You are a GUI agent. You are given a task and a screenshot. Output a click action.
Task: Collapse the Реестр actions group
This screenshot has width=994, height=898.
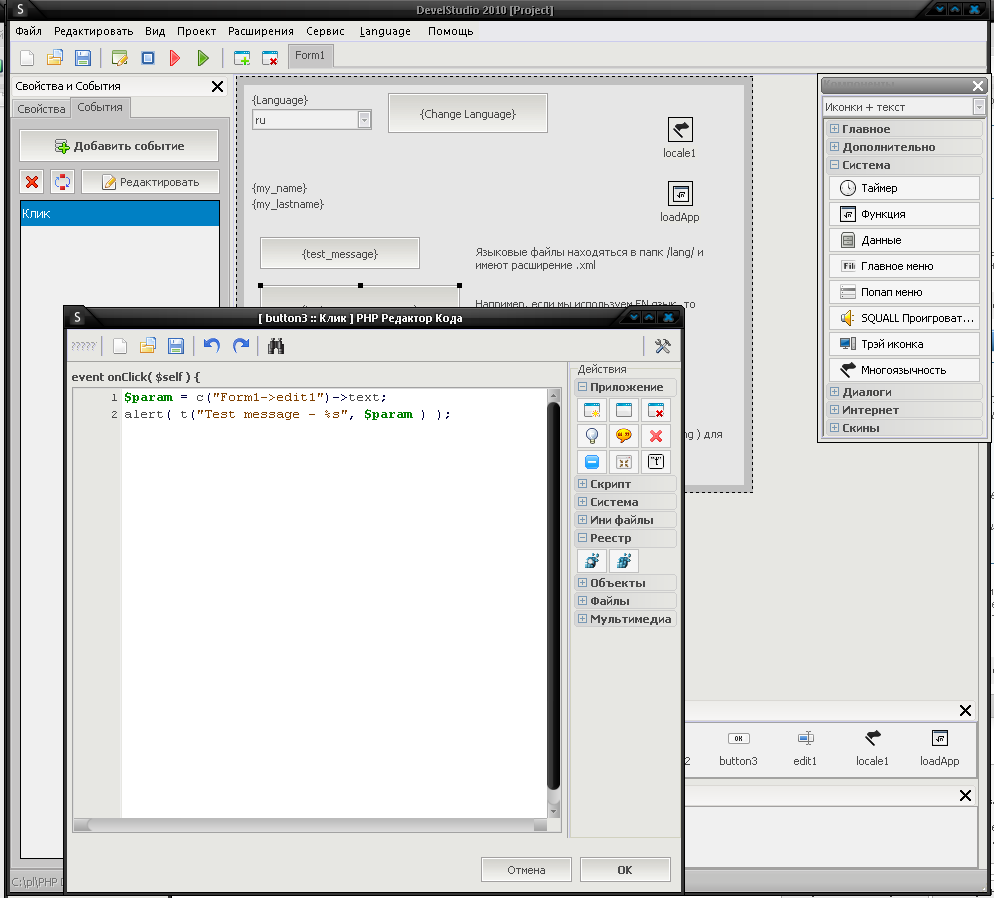[583, 537]
